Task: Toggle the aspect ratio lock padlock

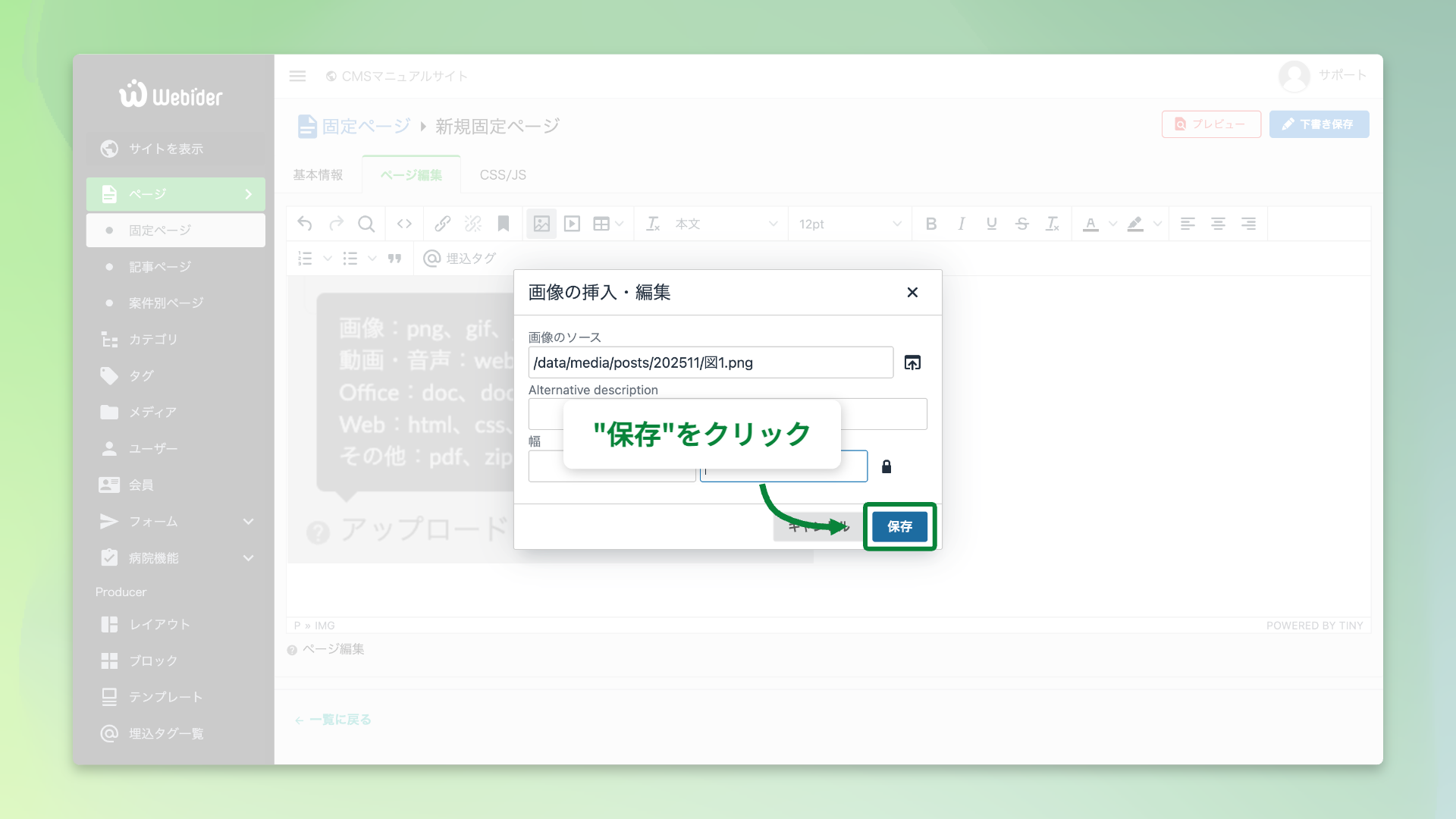Action: tap(886, 466)
